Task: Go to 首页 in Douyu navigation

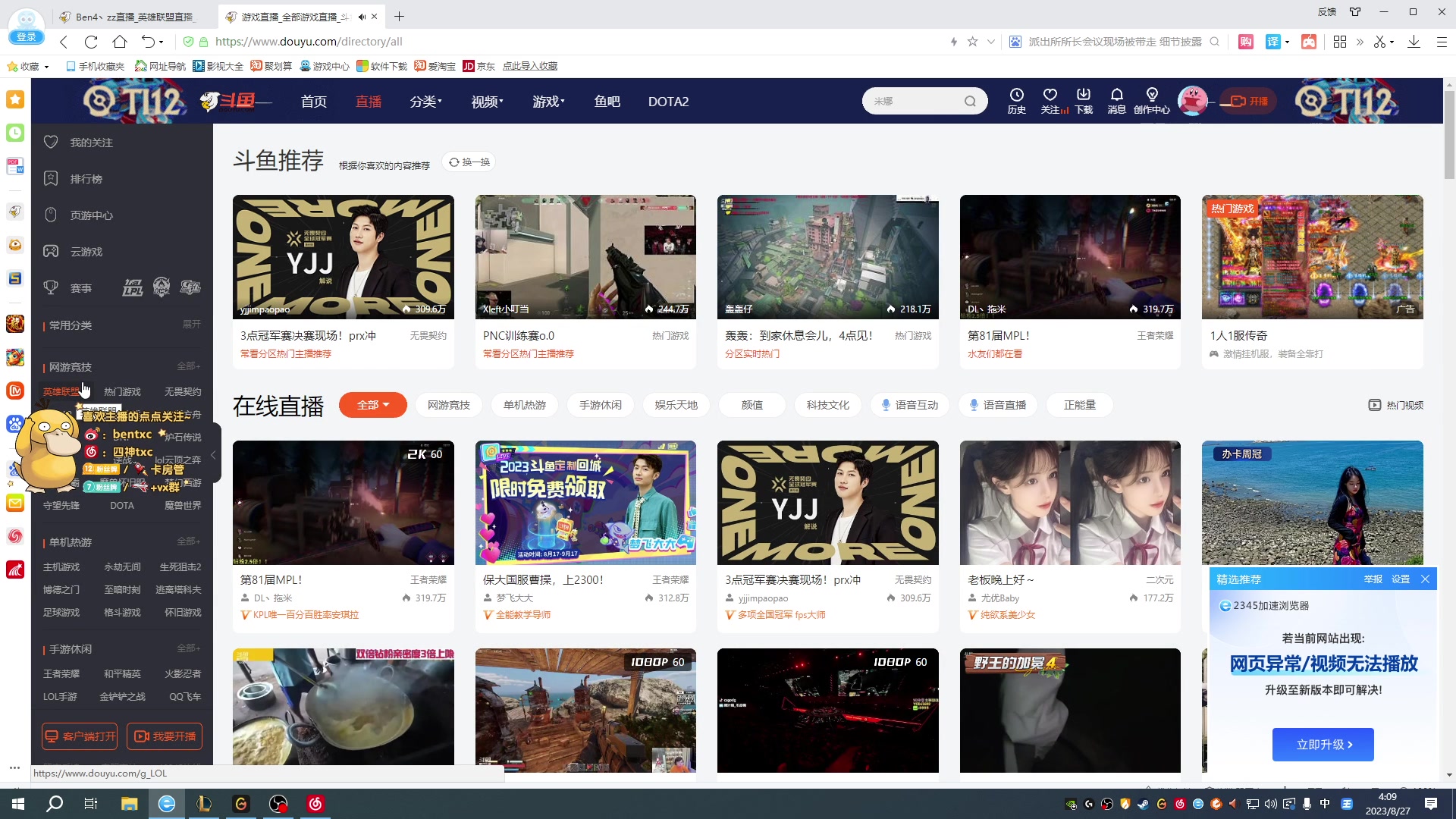Action: pos(314,102)
